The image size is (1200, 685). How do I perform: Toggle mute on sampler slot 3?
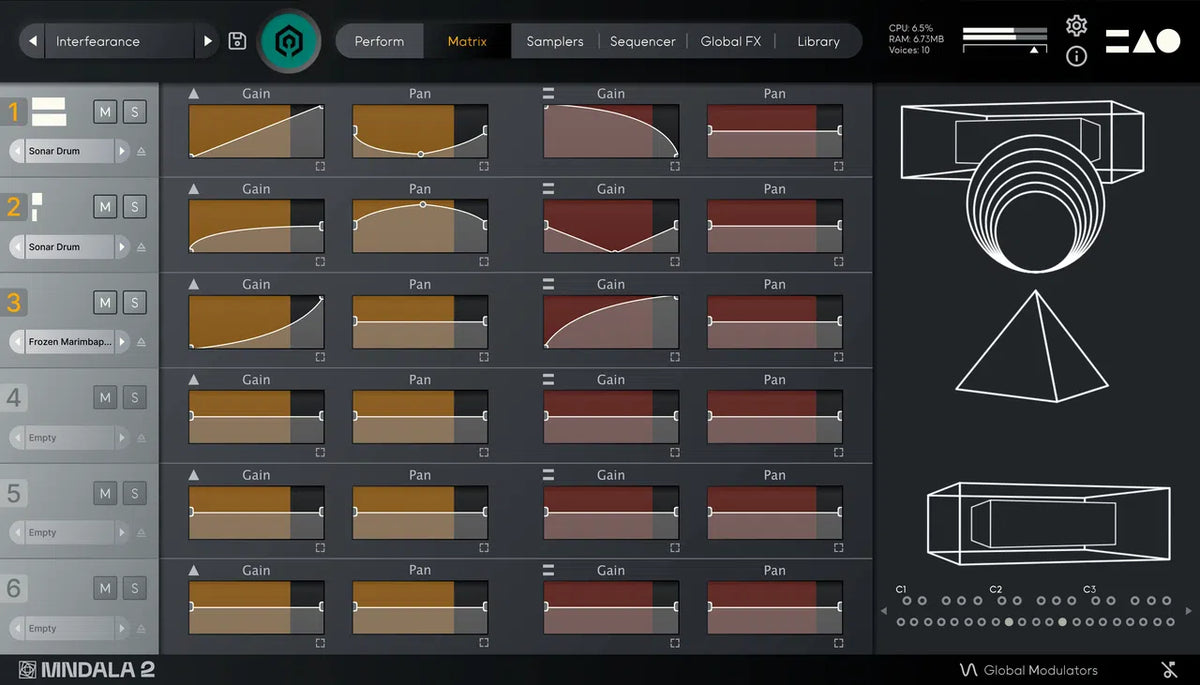[x=105, y=302]
